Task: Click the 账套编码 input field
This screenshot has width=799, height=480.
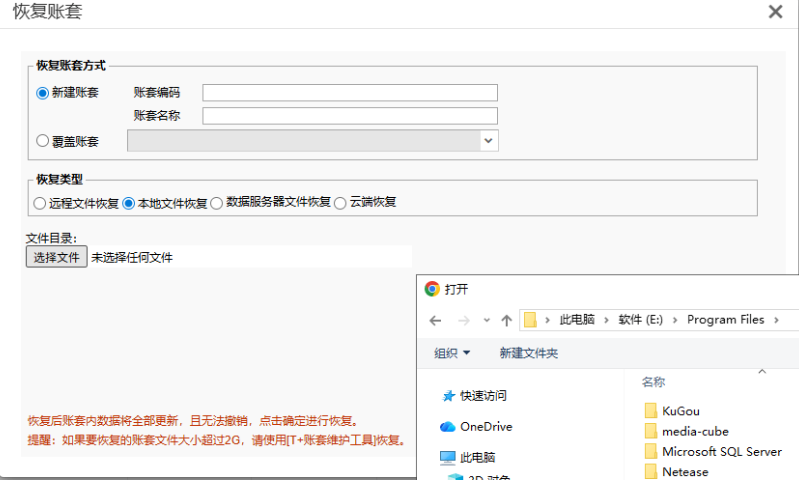Action: pyautogui.click(x=350, y=93)
